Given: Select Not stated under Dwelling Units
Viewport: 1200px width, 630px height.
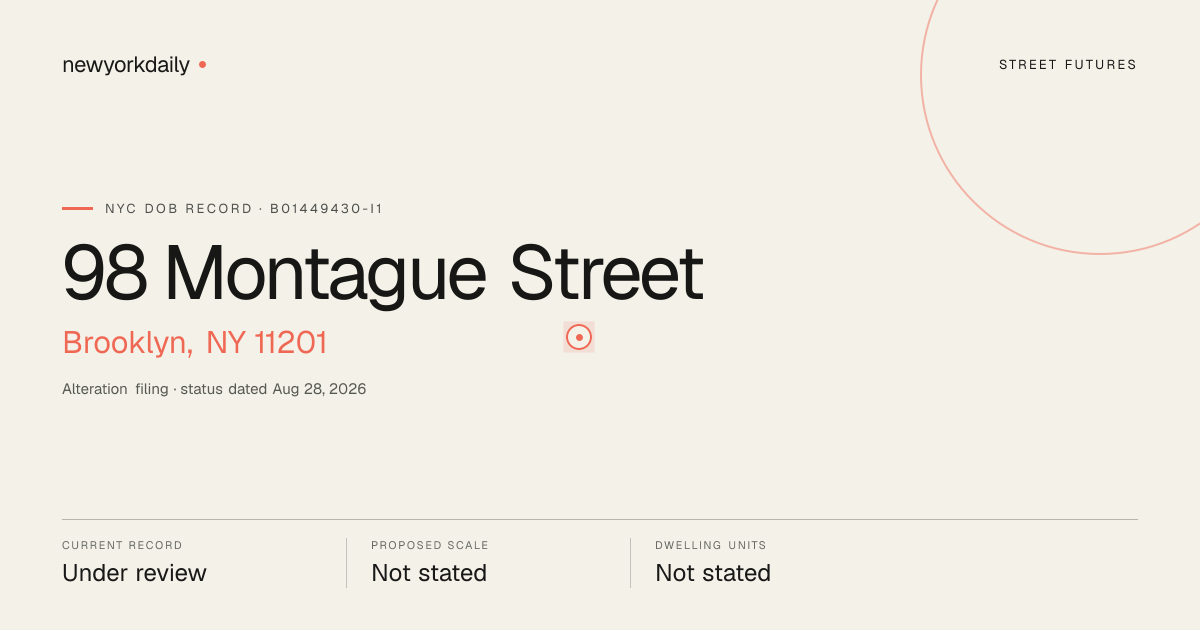Looking at the screenshot, I should coord(713,573).
